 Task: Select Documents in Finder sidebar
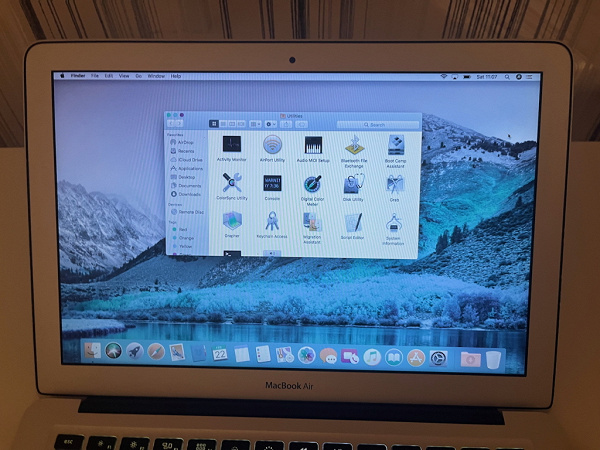pyautogui.click(x=186, y=186)
